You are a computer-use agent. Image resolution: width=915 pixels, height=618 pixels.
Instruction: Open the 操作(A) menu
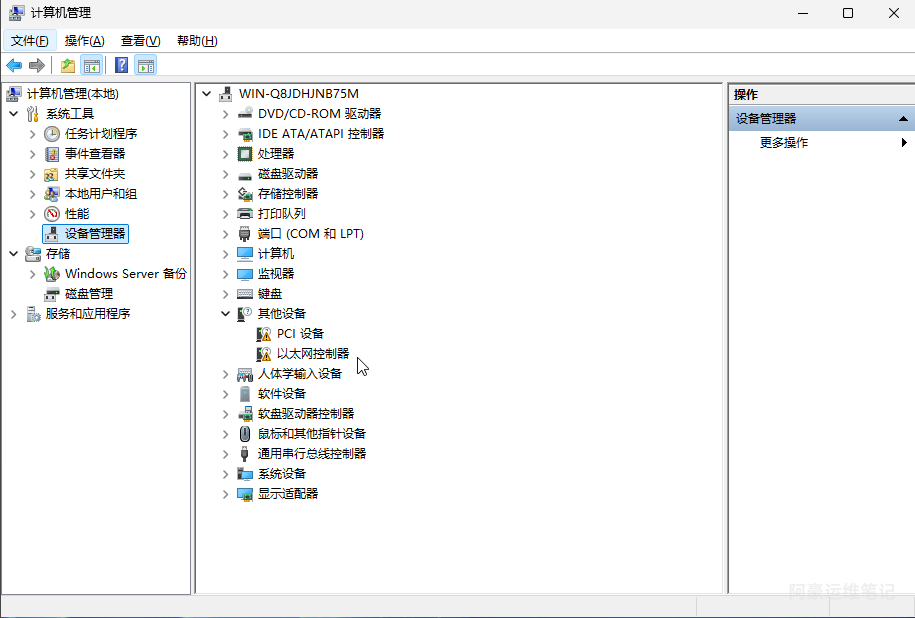(x=84, y=41)
